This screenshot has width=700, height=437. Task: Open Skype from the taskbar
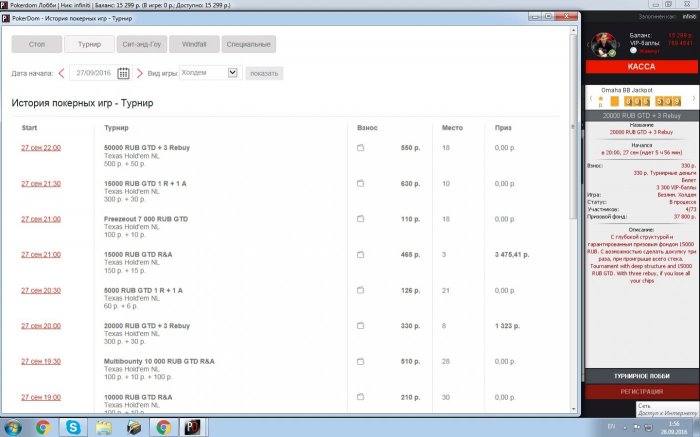[73, 428]
